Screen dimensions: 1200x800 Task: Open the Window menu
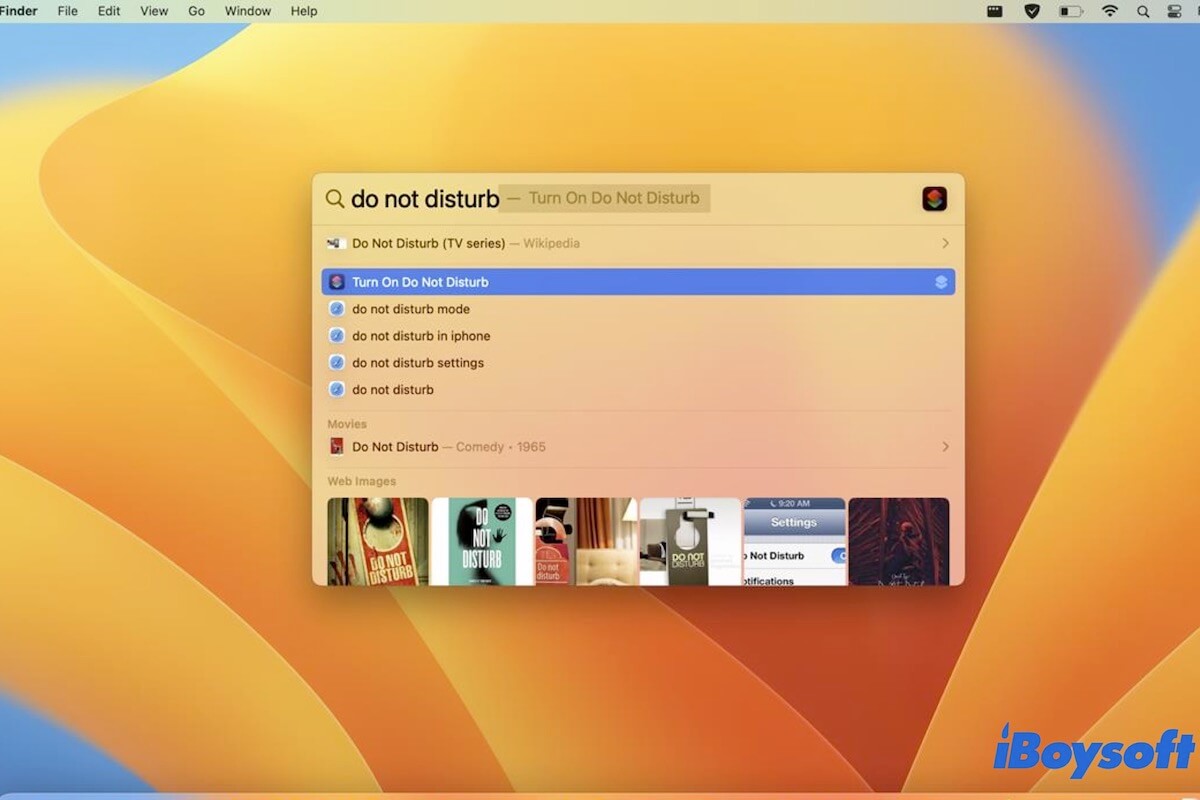coord(248,11)
